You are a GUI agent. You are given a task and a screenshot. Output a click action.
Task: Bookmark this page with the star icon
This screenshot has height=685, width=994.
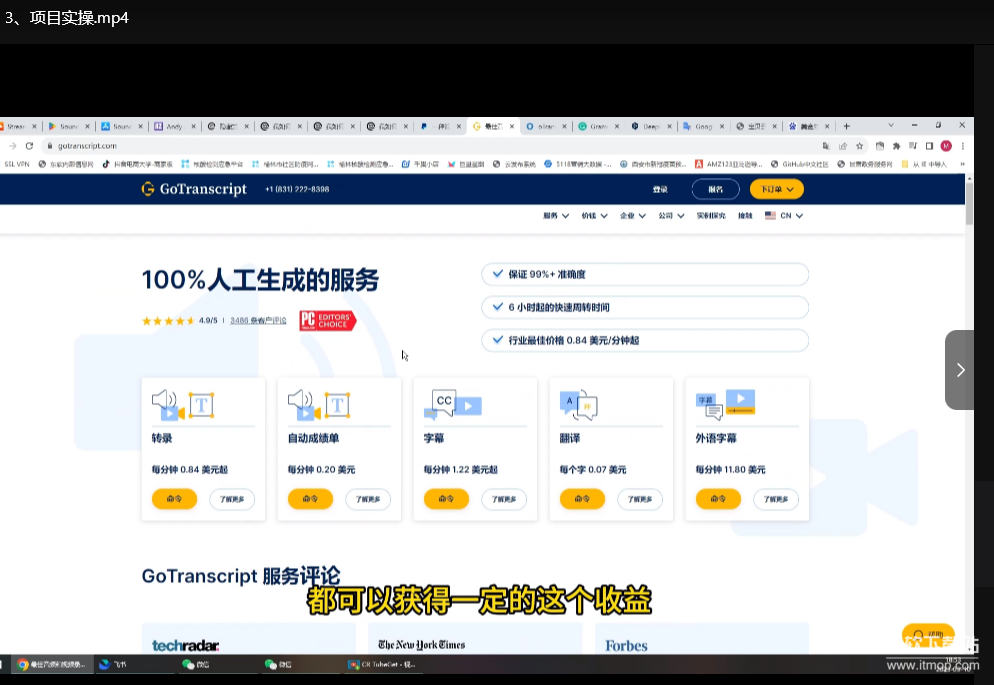[860, 146]
